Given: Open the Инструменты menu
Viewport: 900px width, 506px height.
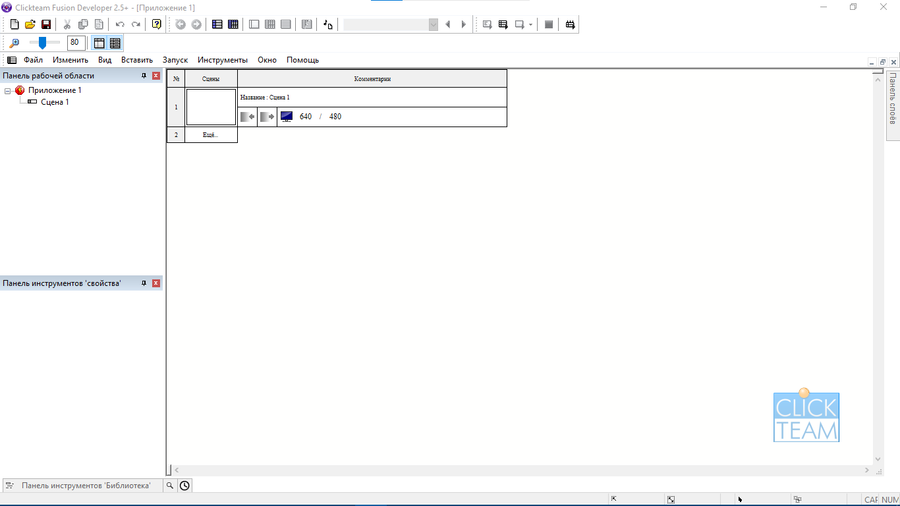Looking at the screenshot, I should [x=223, y=60].
